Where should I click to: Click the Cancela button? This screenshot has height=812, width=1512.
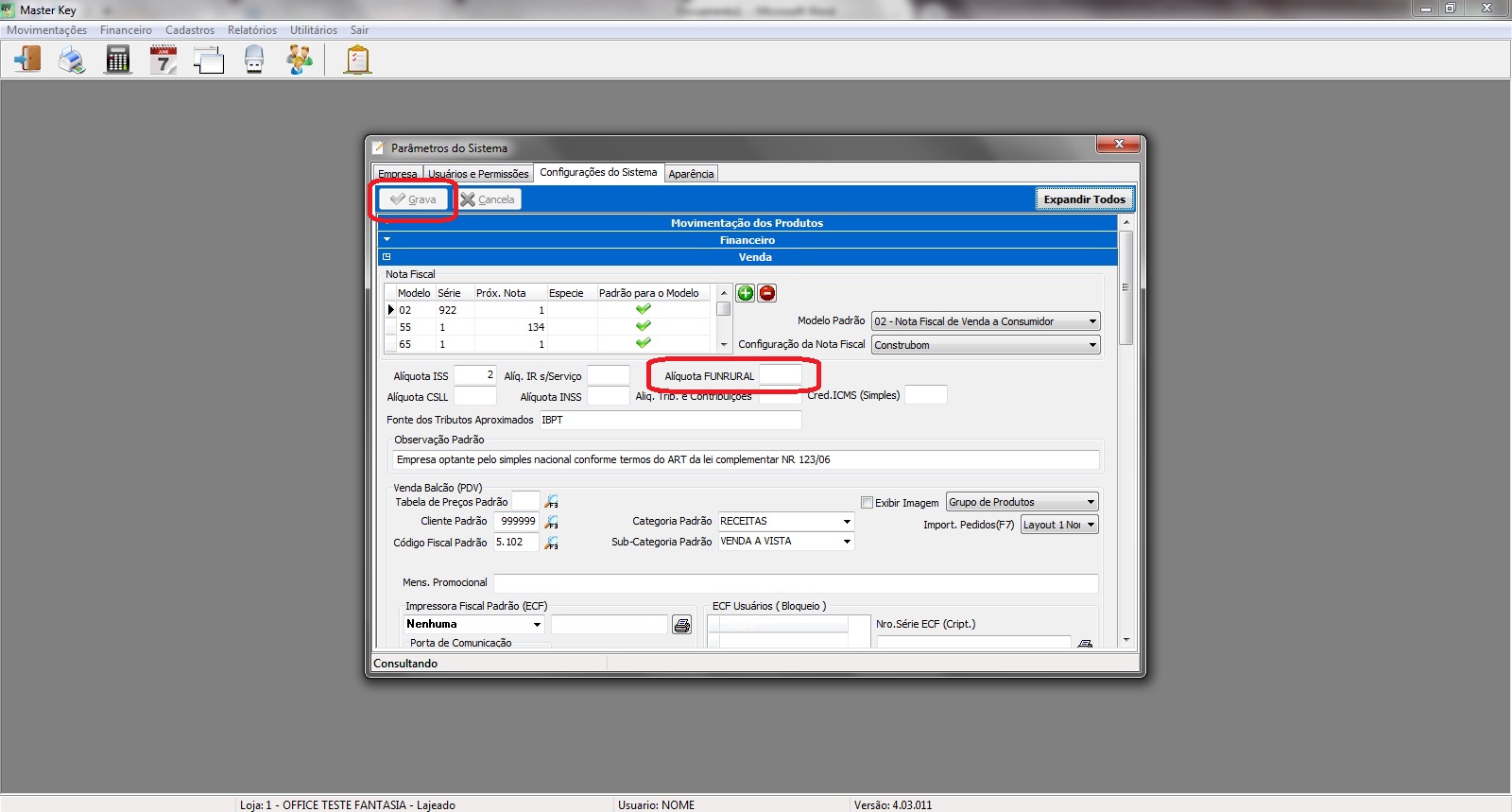489,199
